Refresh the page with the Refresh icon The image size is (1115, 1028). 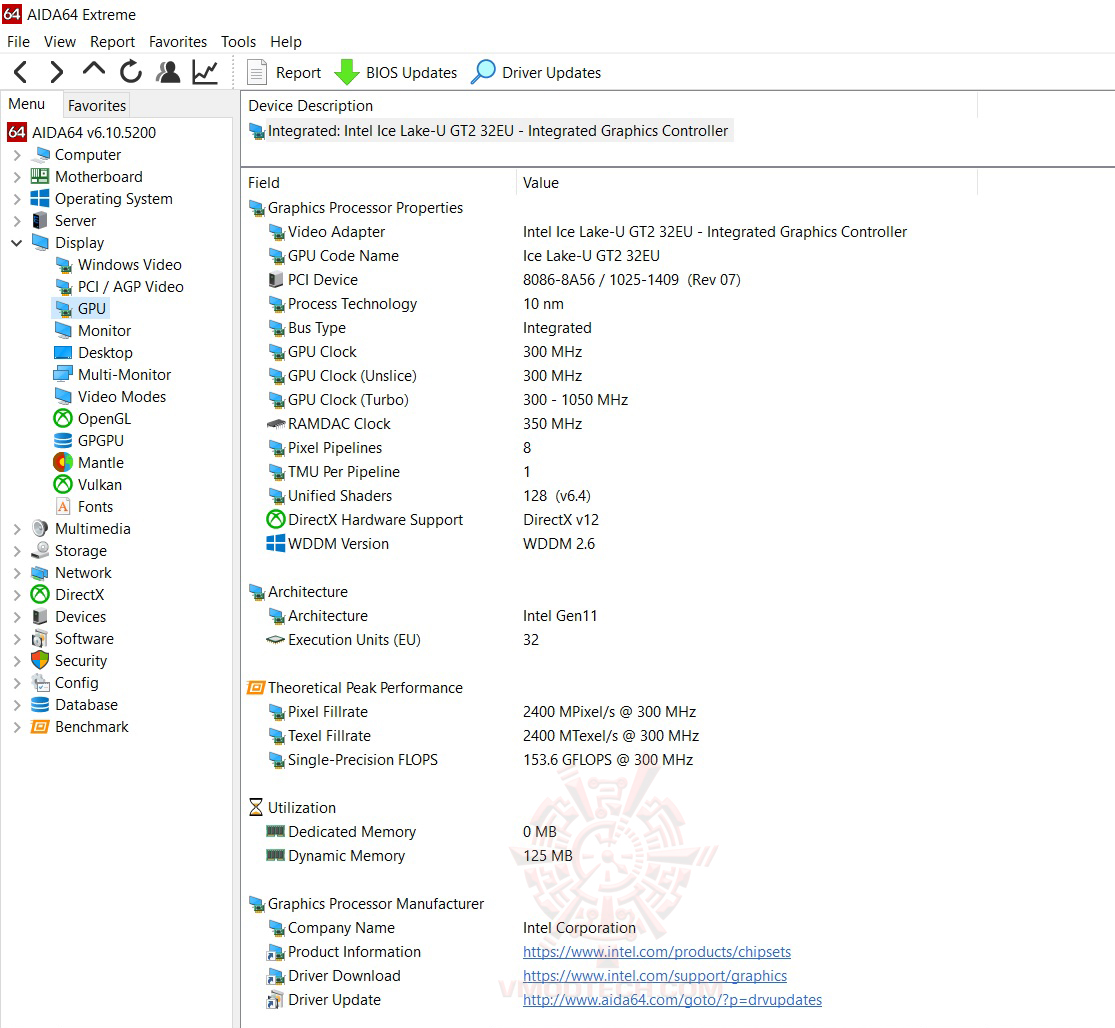pos(131,72)
